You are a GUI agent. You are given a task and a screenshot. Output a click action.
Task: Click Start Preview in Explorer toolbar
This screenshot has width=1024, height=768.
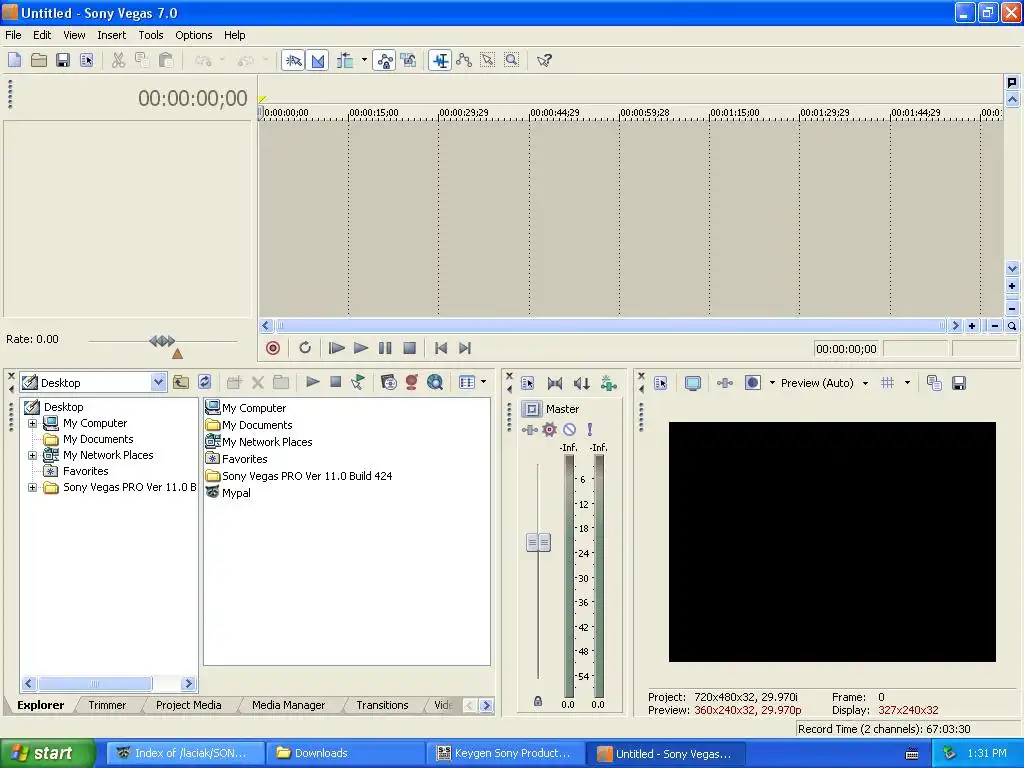(x=313, y=382)
